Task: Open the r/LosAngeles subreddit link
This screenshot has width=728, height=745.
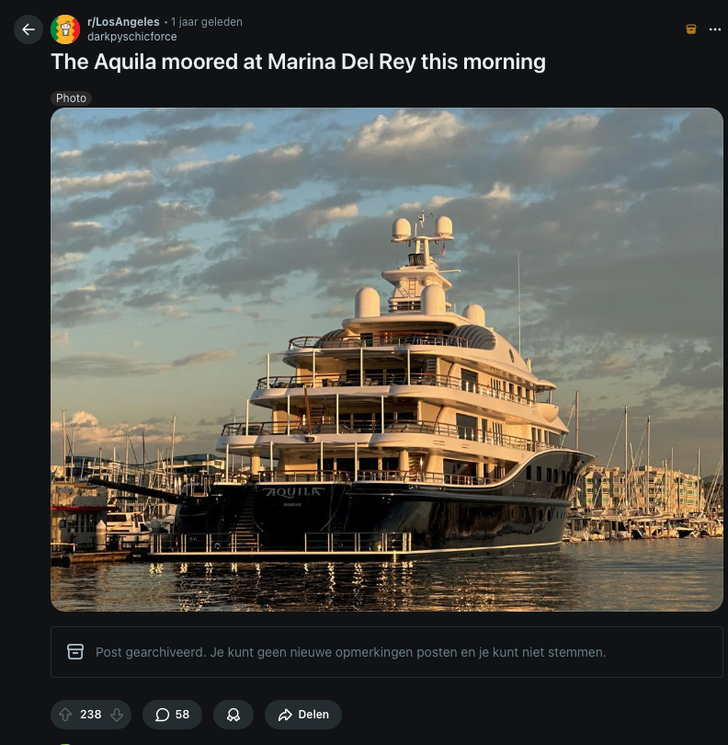Action: [x=123, y=22]
